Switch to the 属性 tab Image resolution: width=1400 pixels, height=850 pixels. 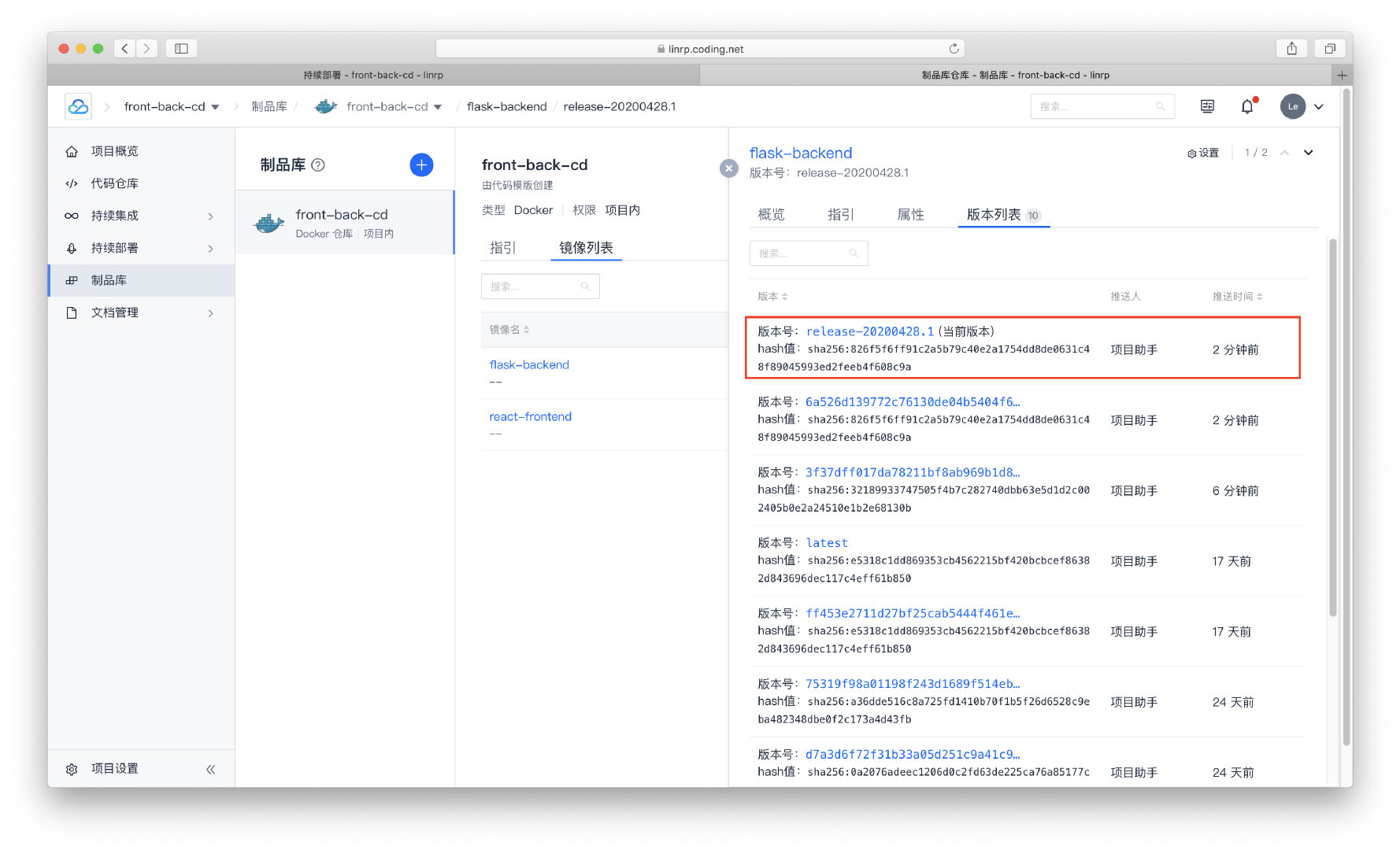911,215
